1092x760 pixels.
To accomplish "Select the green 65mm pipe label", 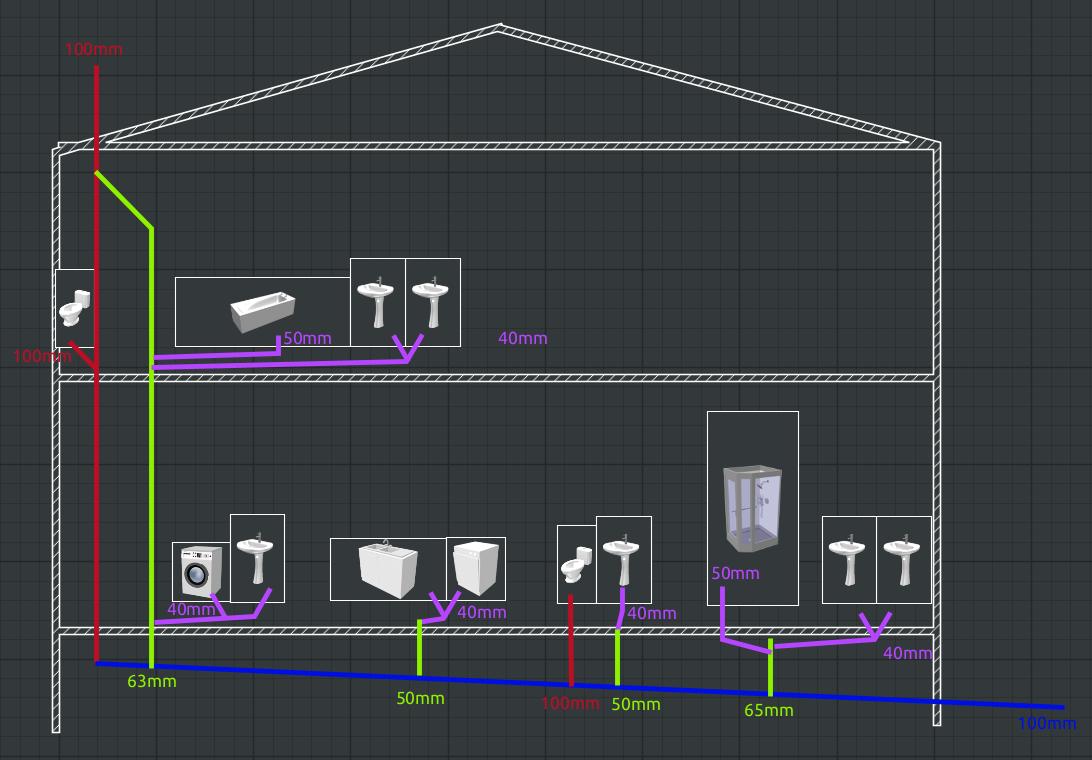I will coord(768,710).
